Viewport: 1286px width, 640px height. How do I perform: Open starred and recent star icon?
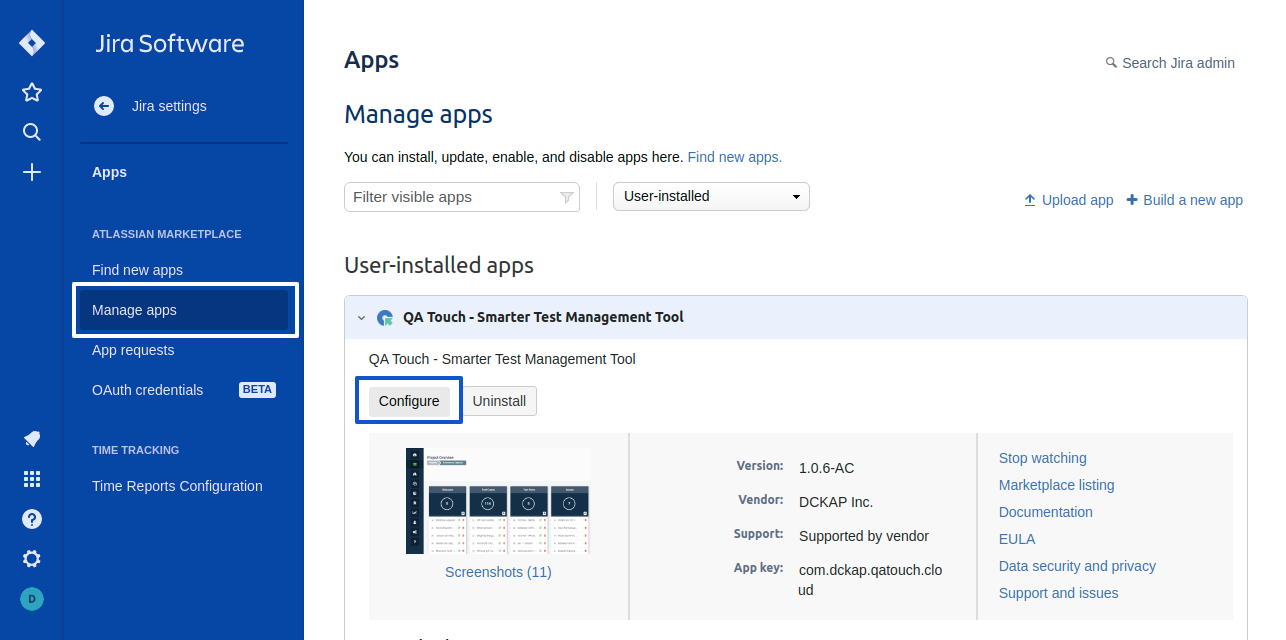[32, 92]
